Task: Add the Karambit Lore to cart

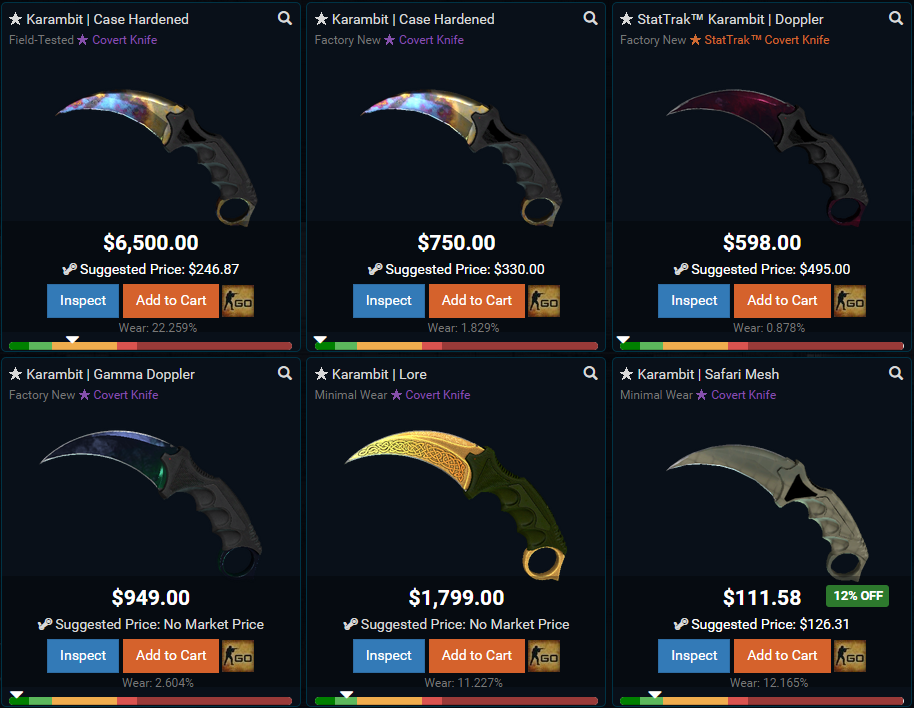Action: [x=477, y=656]
